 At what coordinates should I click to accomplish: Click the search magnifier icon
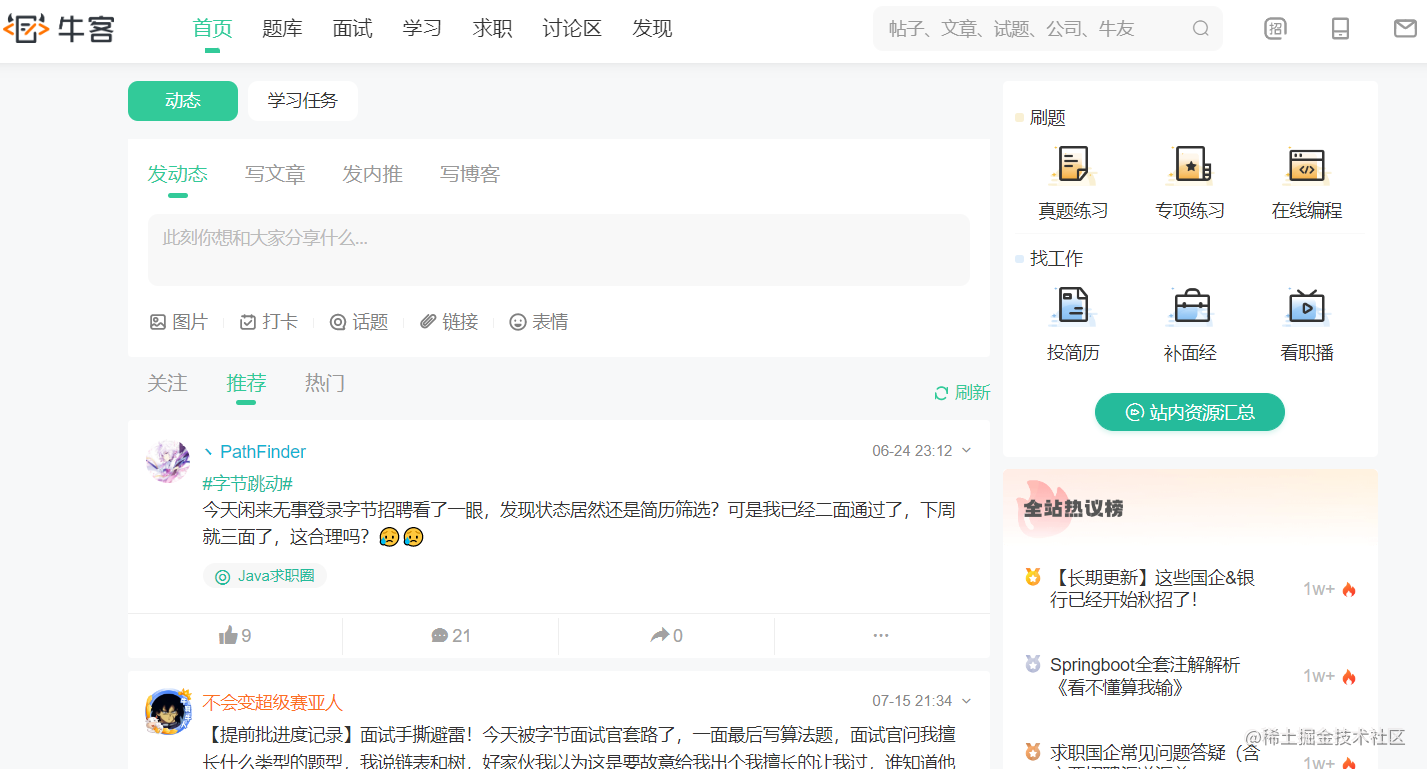1201,29
